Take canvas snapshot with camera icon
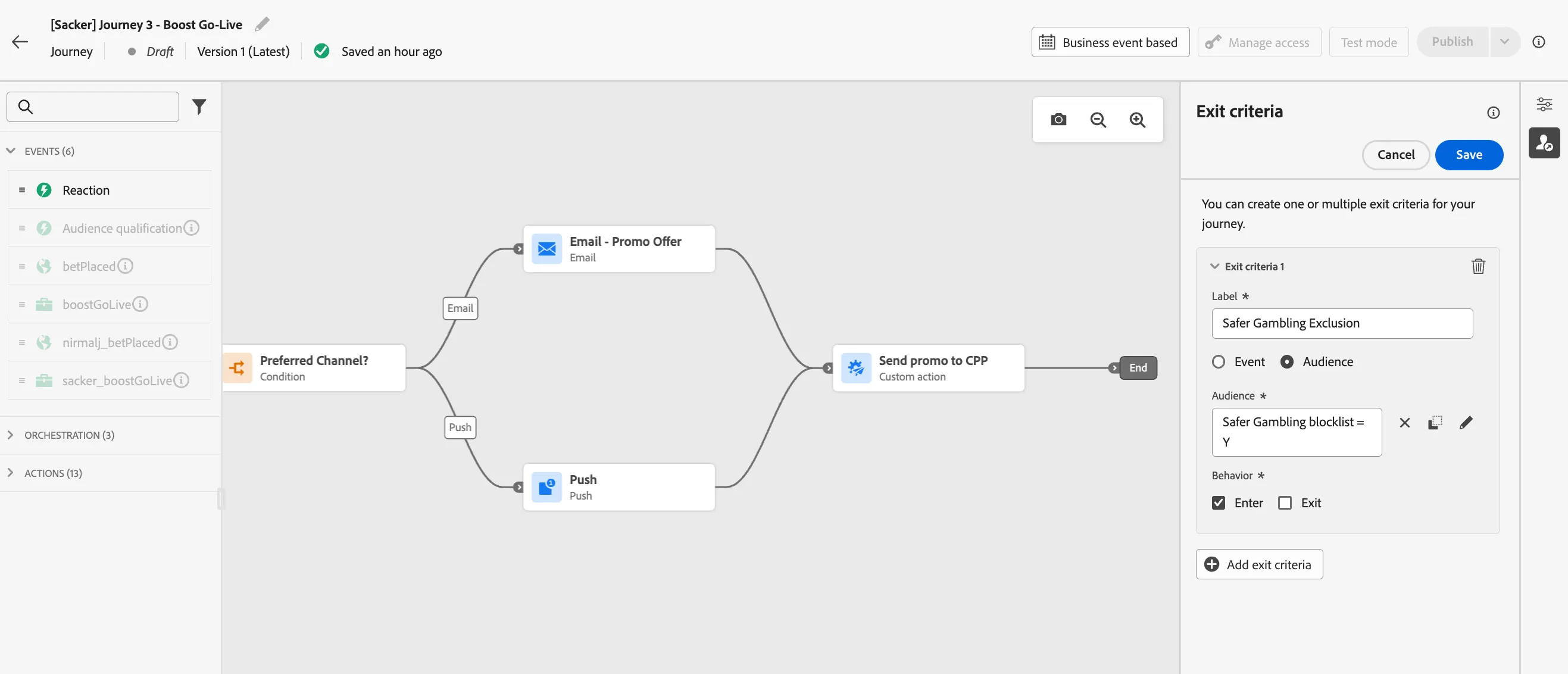Image resolution: width=1568 pixels, height=674 pixels. (x=1058, y=119)
